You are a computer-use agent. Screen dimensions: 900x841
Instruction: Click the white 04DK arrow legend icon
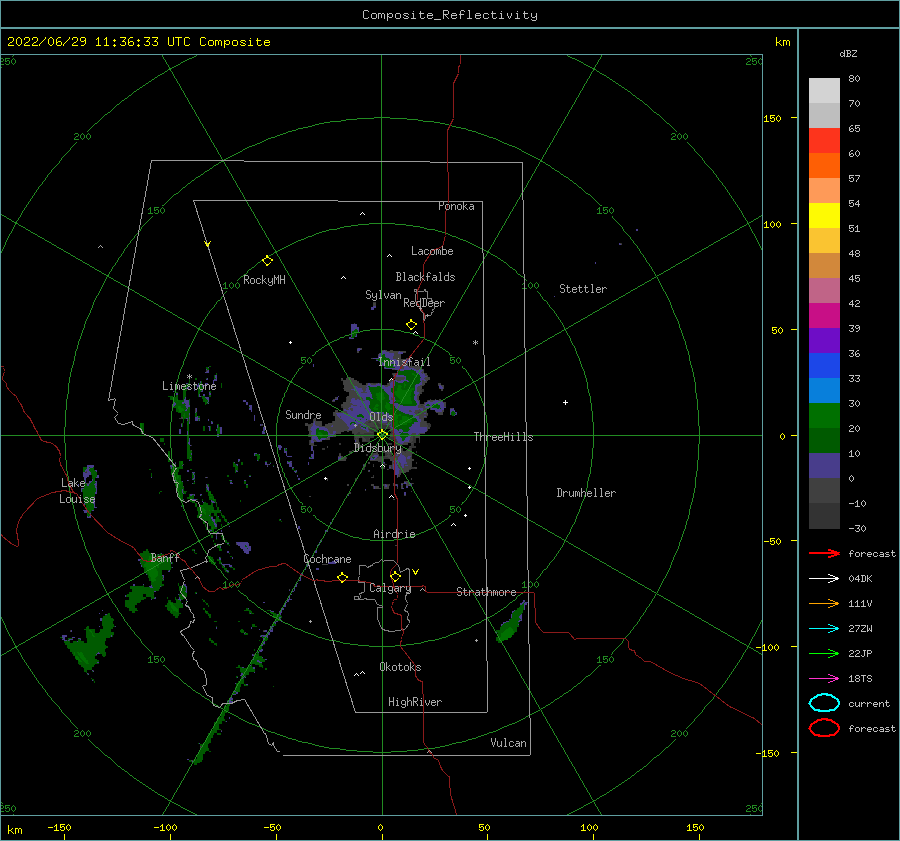[x=824, y=579]
